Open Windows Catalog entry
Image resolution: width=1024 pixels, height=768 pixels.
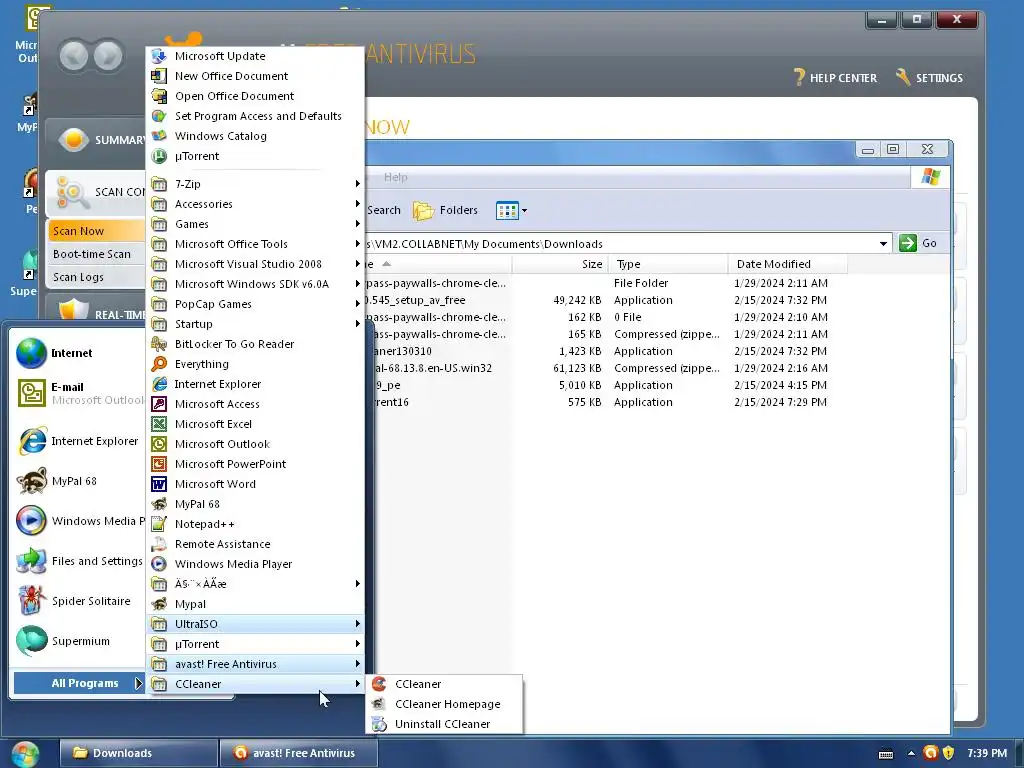pyautogui.click(x=255, y=136)
